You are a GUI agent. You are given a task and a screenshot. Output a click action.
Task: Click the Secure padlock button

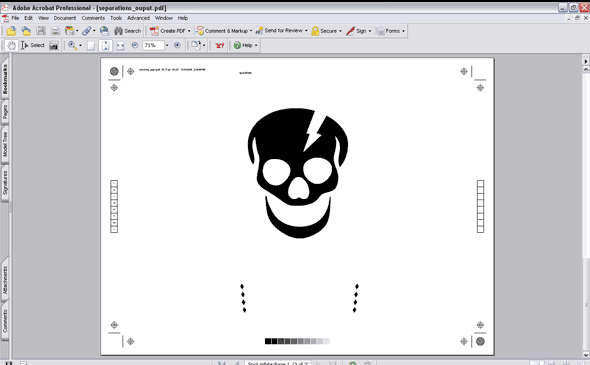coord(324,31)
